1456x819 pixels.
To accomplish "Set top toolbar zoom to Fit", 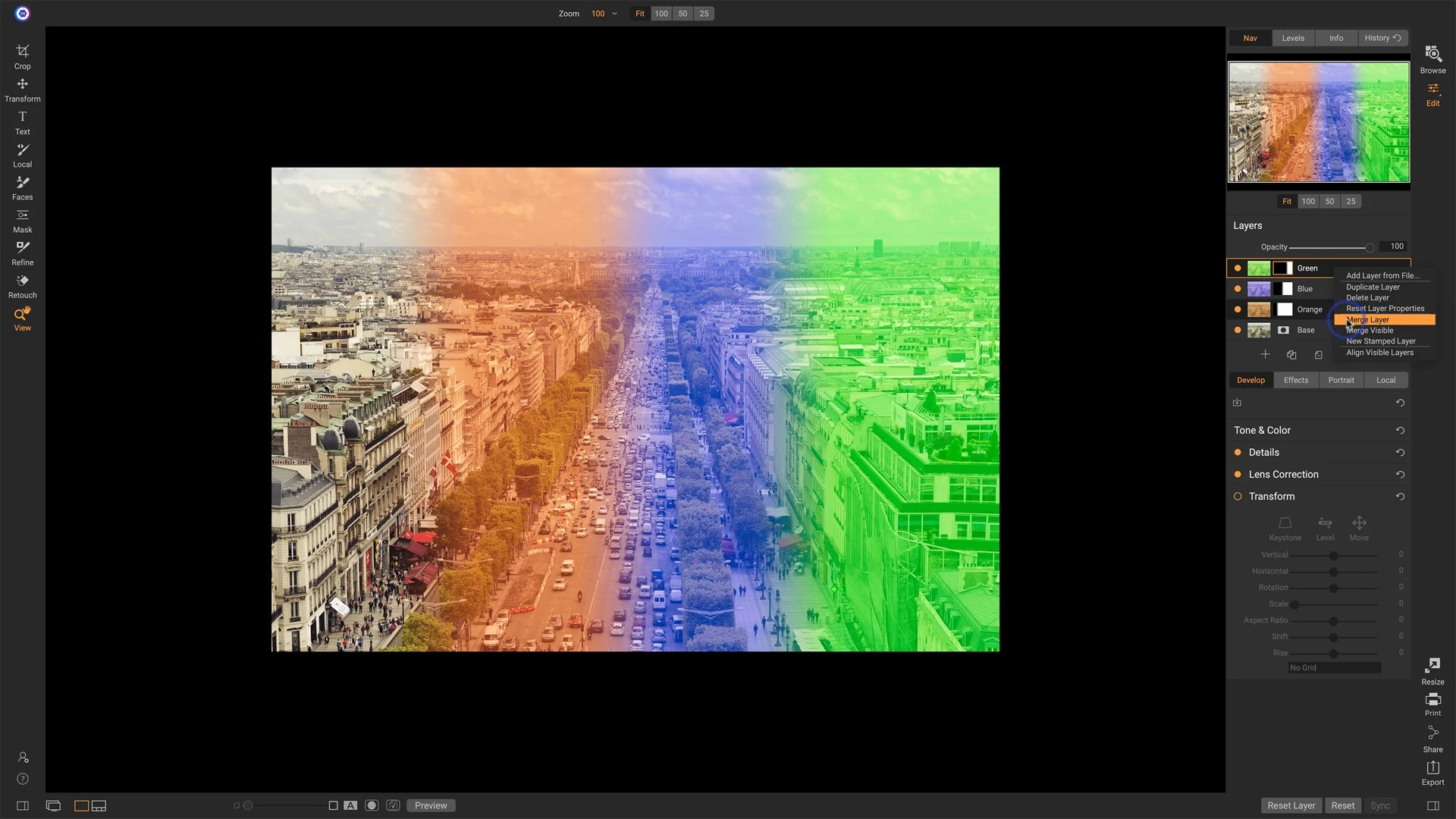I will 640,14.
